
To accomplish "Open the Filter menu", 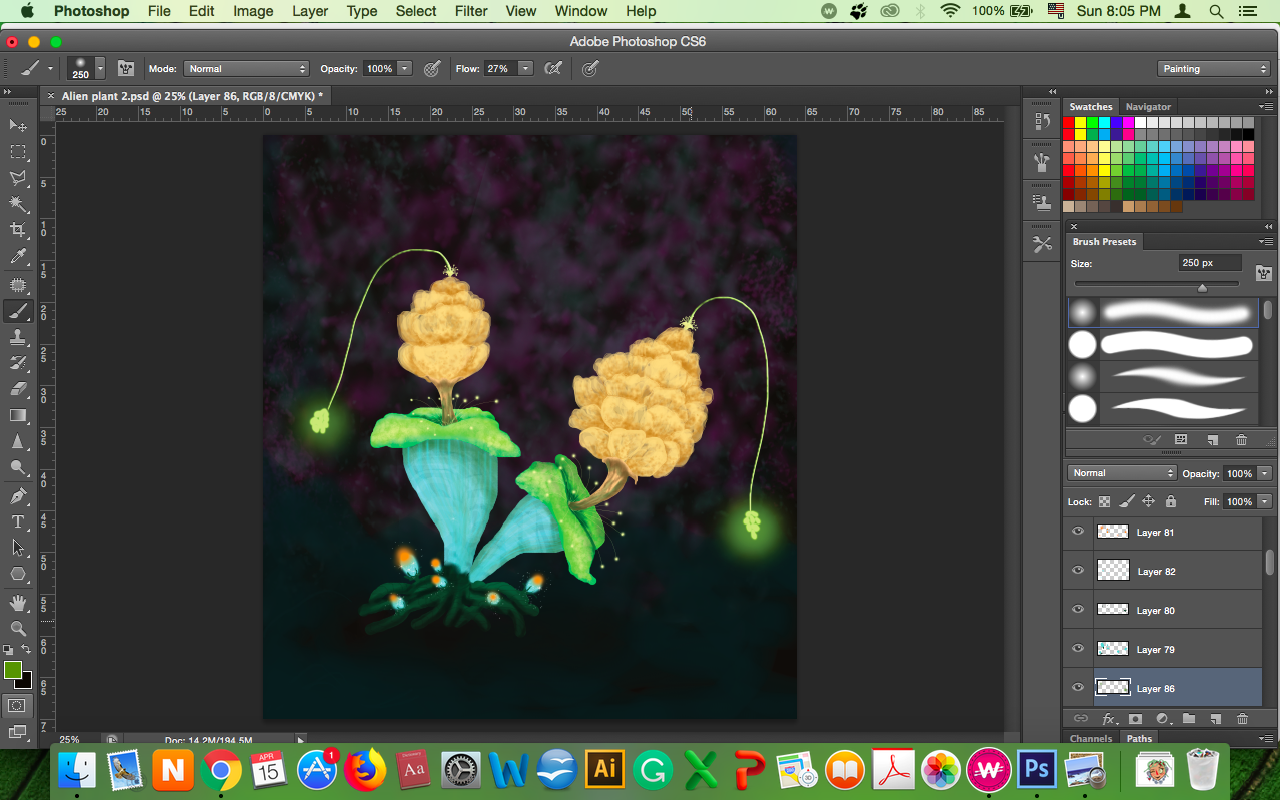I will click(x=471, y=11).
